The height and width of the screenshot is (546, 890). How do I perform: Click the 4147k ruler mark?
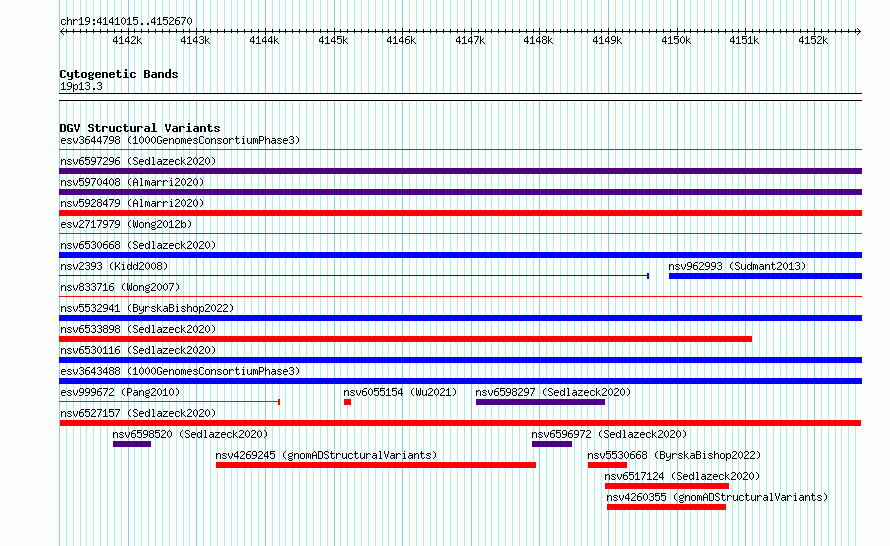tap(470, 40)
